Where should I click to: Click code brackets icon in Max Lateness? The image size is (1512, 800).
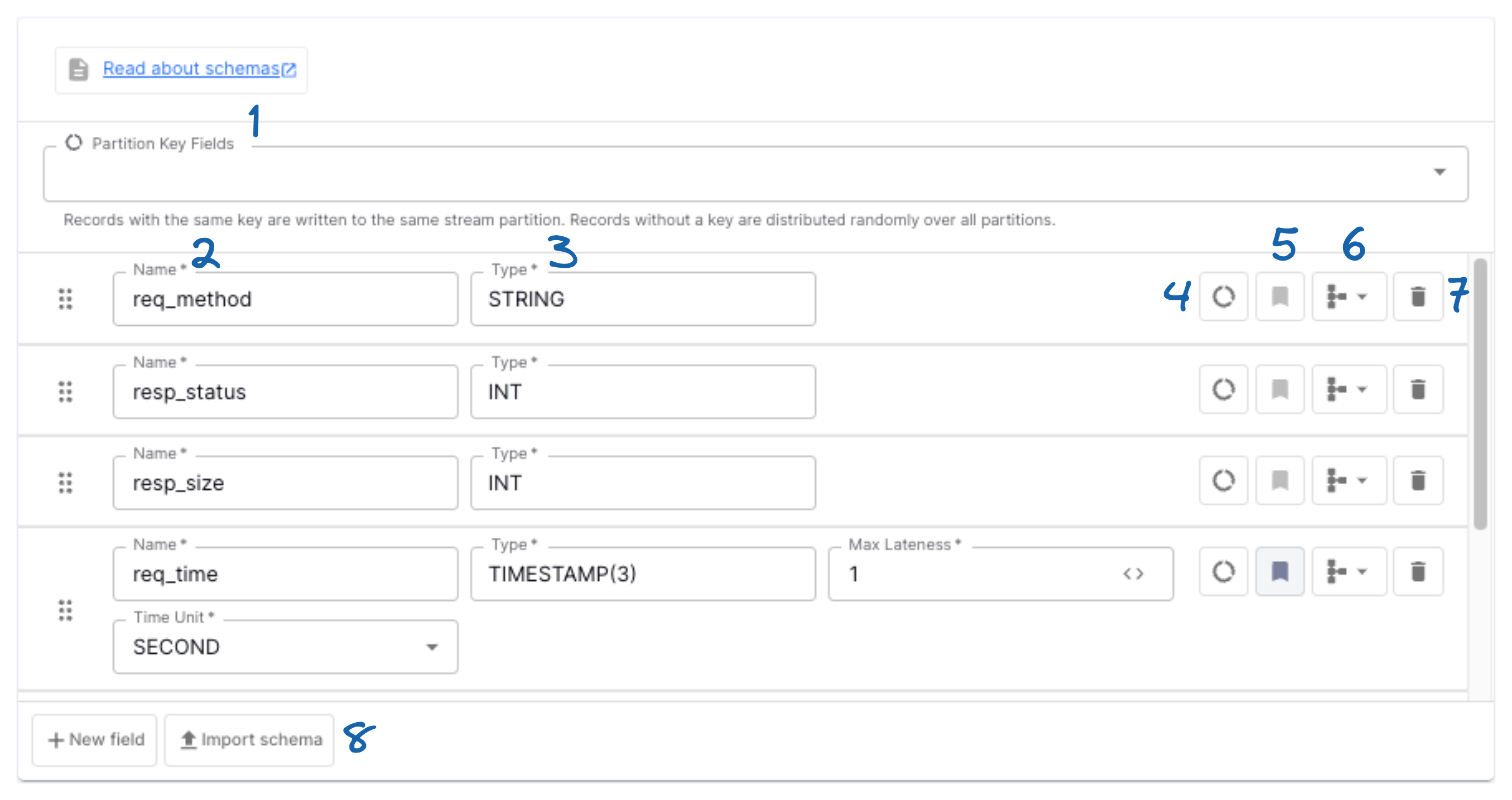tap(1133, 574)
